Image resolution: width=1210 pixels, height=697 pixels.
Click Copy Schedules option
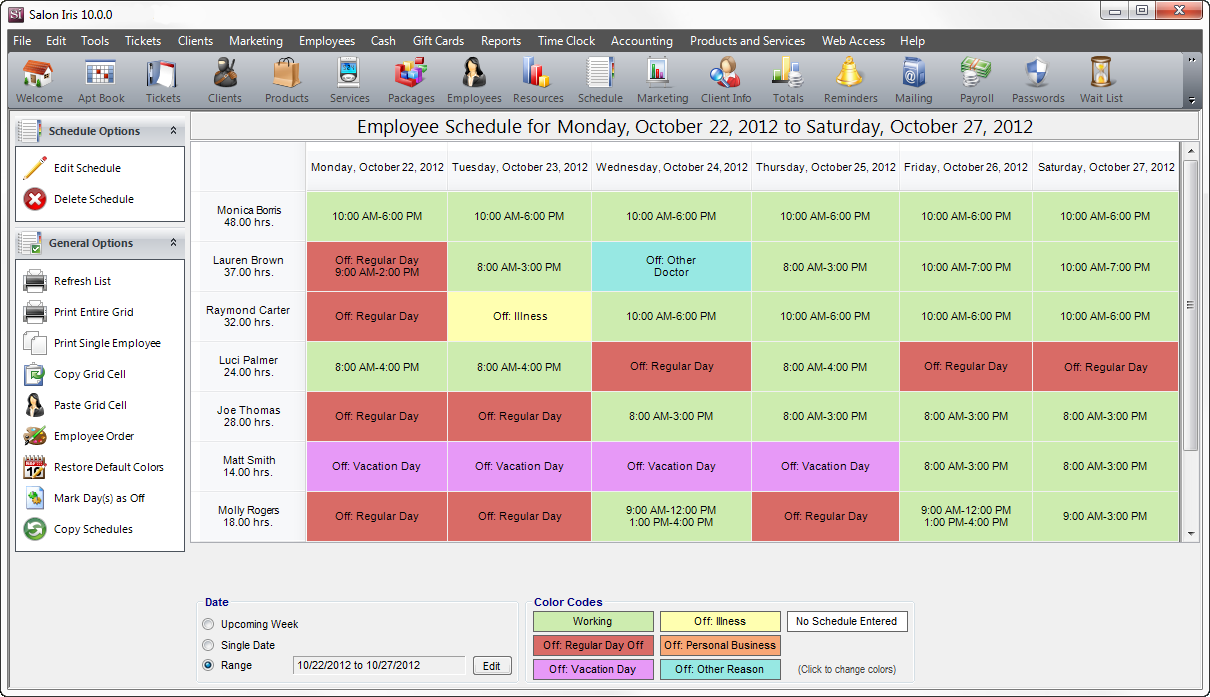78,529
